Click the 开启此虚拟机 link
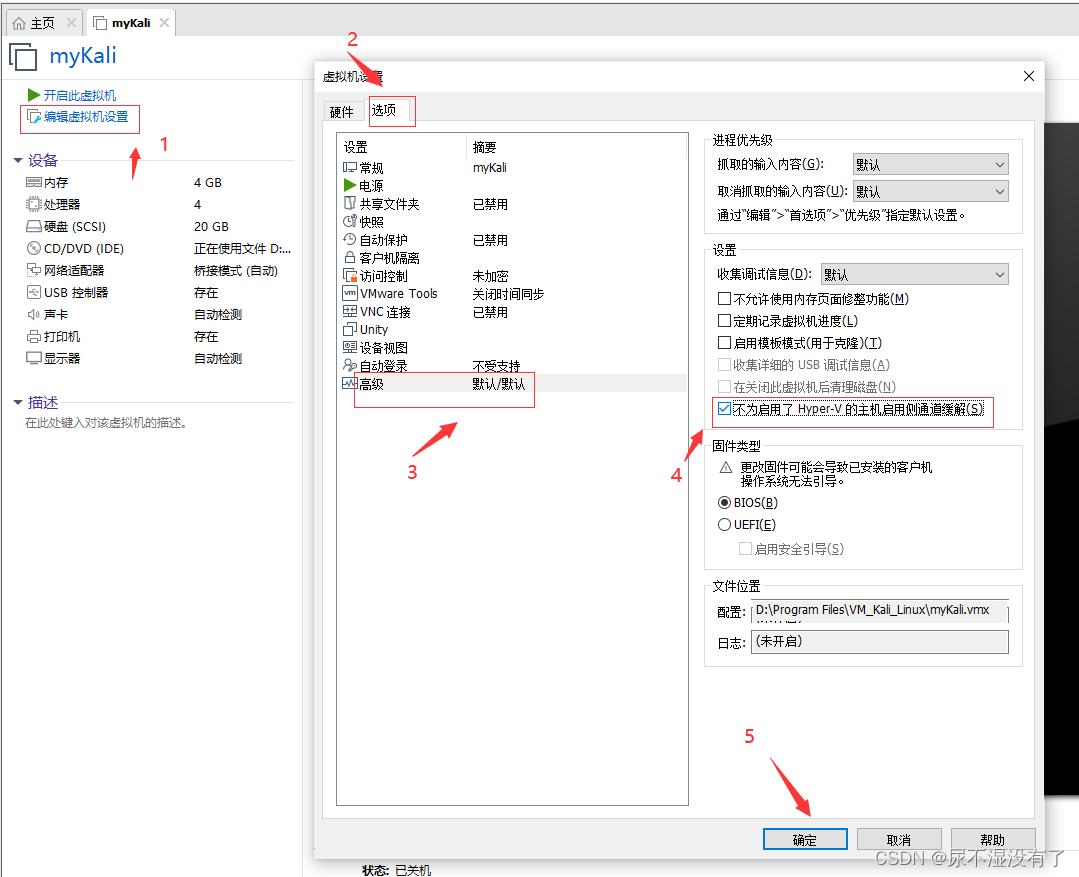This screenshot has height=877, width=1079. tap(80, 95)
